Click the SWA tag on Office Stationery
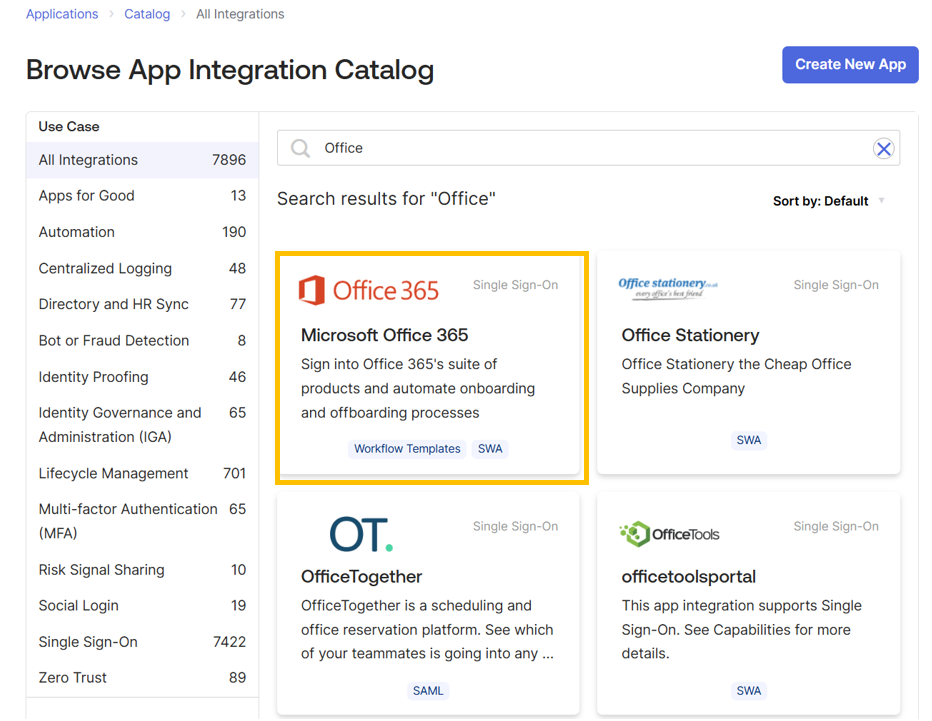Screen dimensions: 932x721 (x=748, y=440)
